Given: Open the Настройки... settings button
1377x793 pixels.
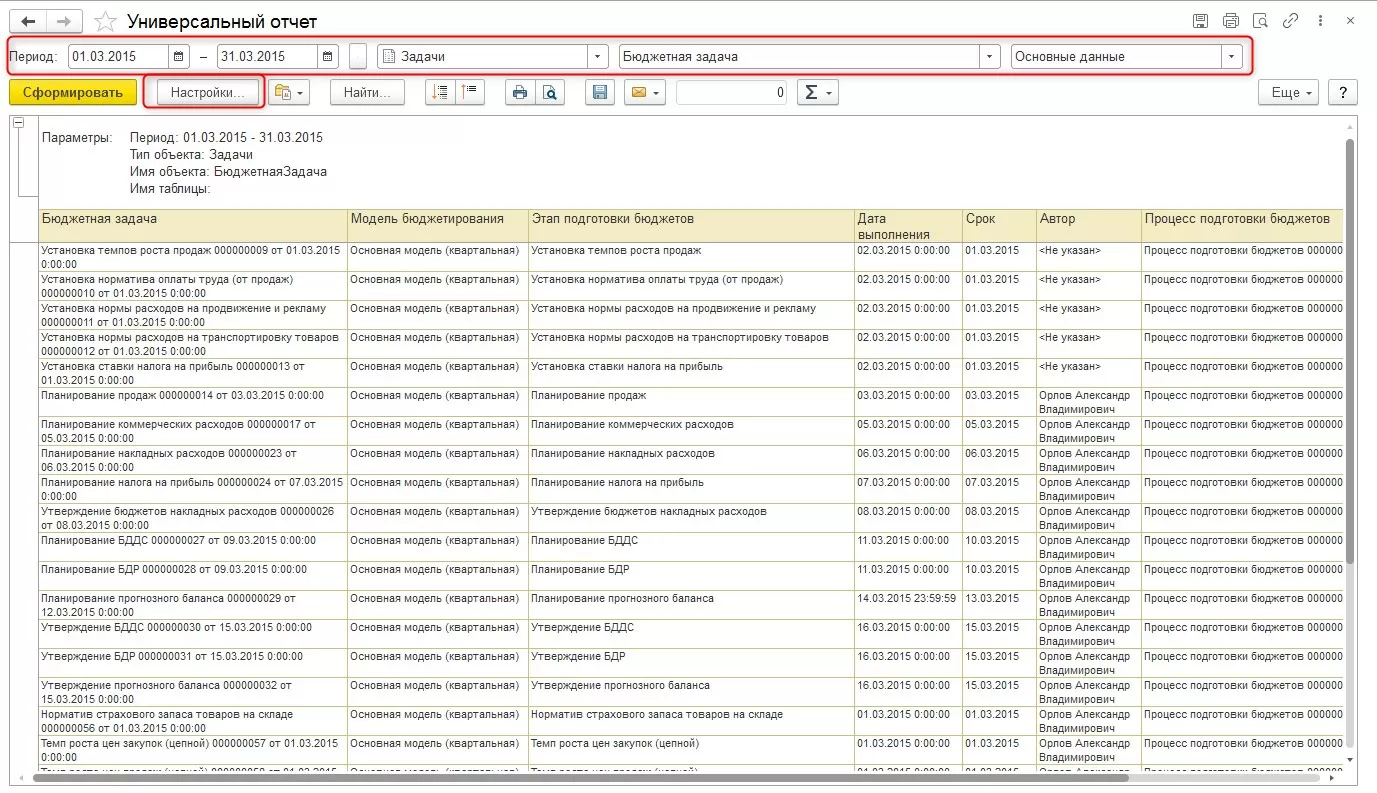Looking at the screenshot, I should 207,93.
